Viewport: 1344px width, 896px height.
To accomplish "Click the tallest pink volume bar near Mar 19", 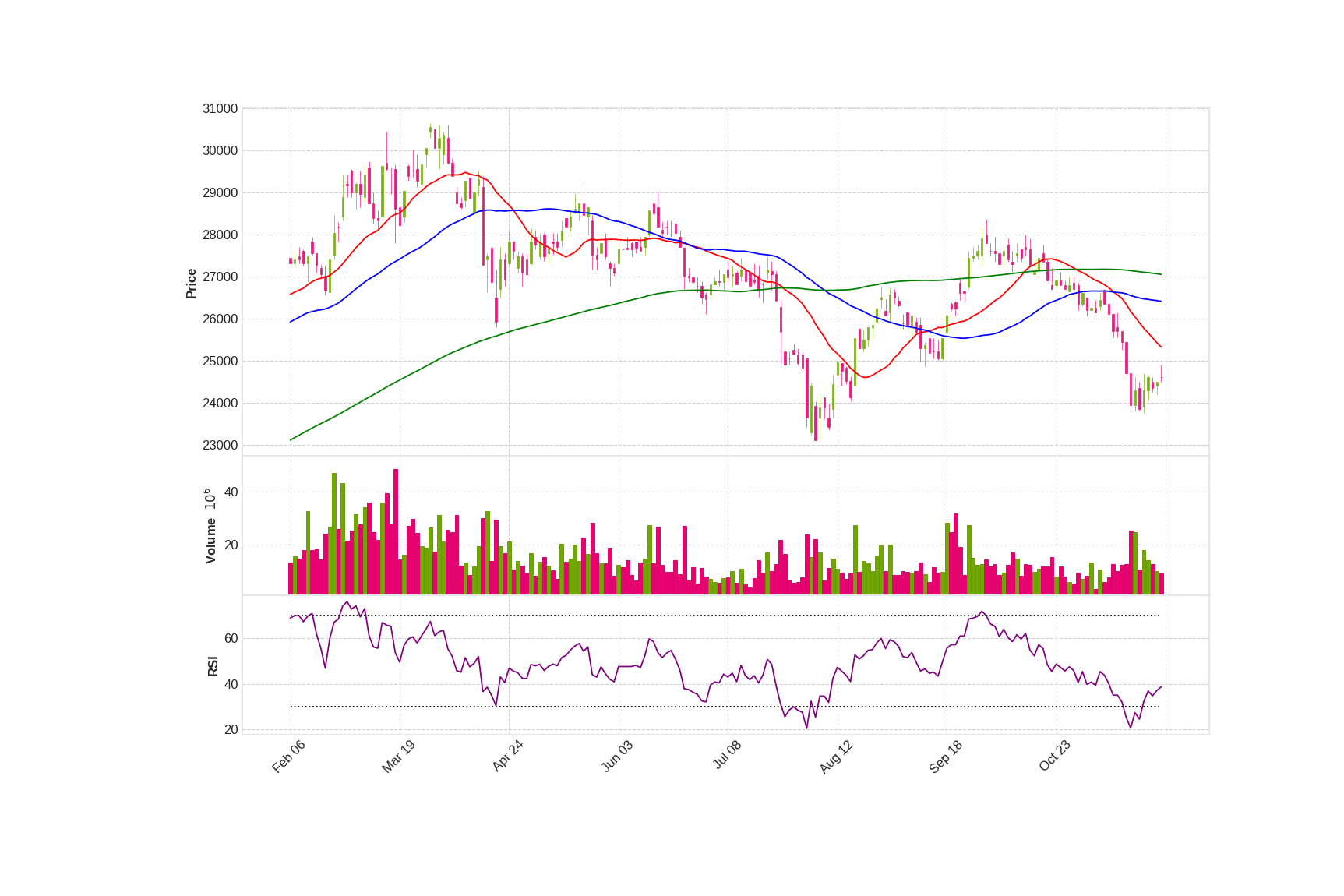I will (x=396, y=531).
